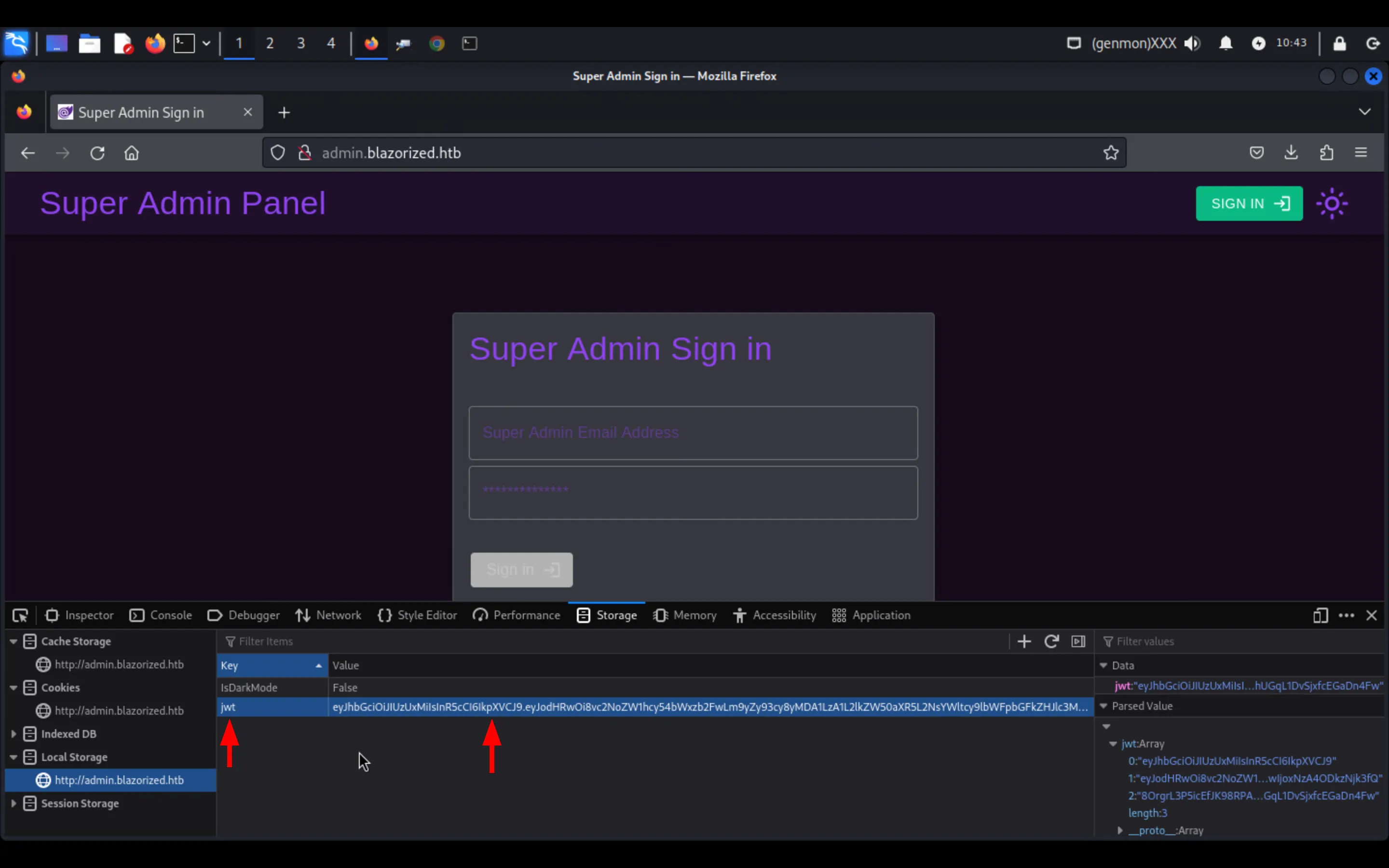Viewport: 1389px width, 868px height.
Task: Click the green SIGN IN button
Action: coord(1249,203)
